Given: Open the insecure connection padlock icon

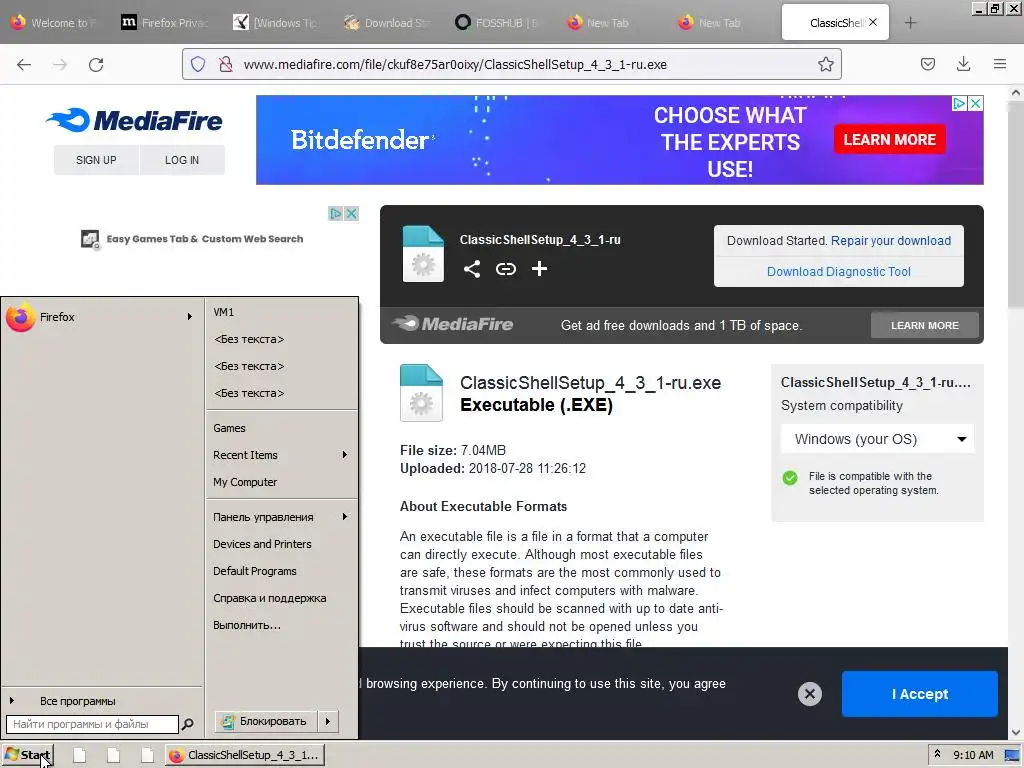Looking at the screenshot, I should pos(226,64).
